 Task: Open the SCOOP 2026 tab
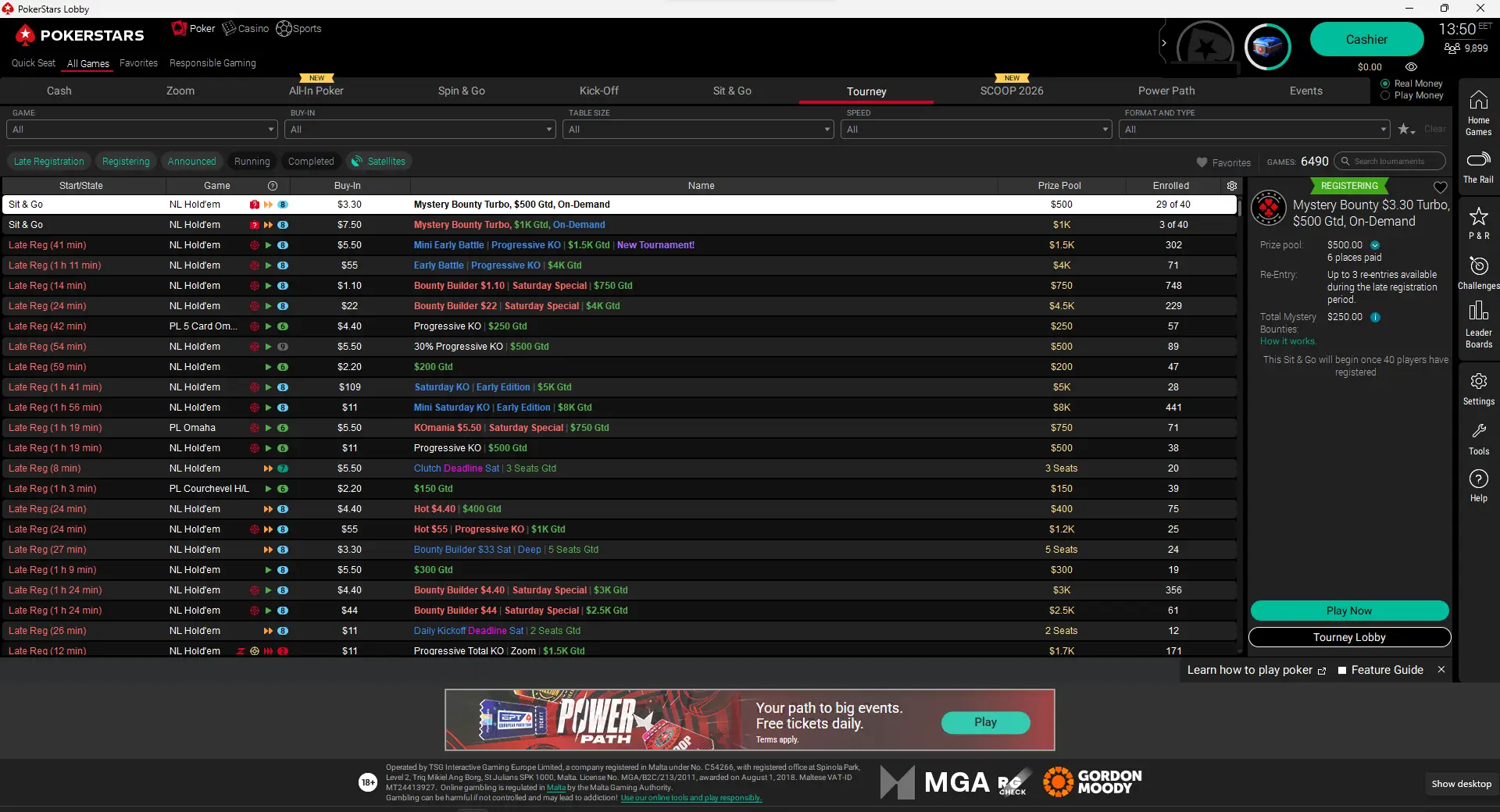point(1012,91)
